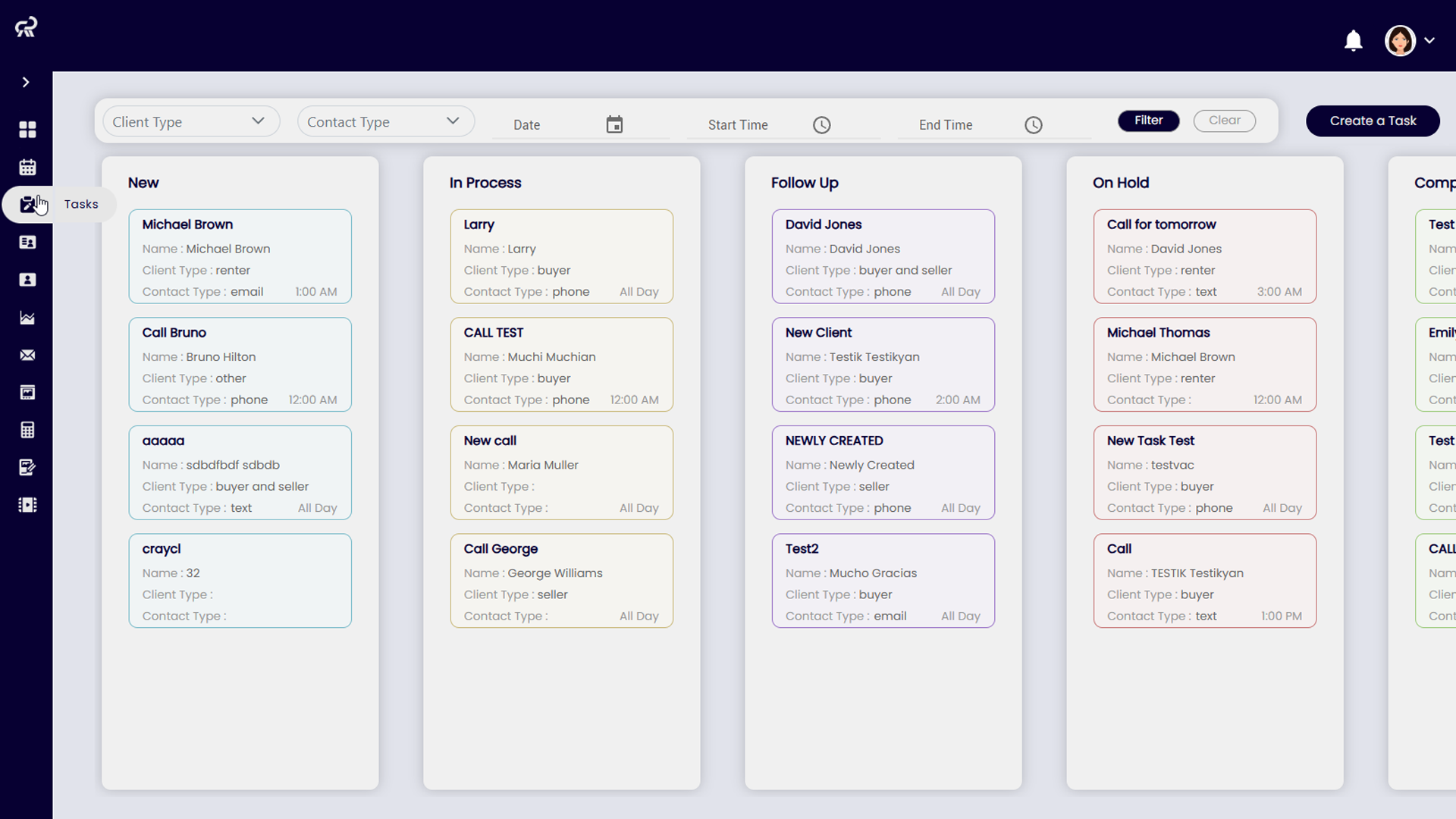The image size is (1456, 819).
Task: Click the Create a Task button
Action: point(1372,121)
